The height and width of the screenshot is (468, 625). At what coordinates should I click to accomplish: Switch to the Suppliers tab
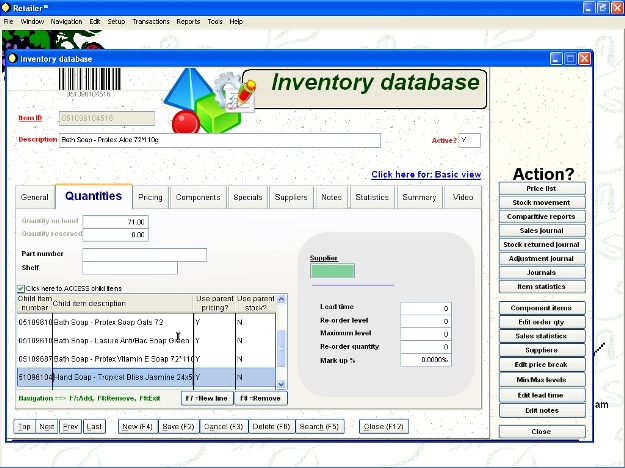291,198
